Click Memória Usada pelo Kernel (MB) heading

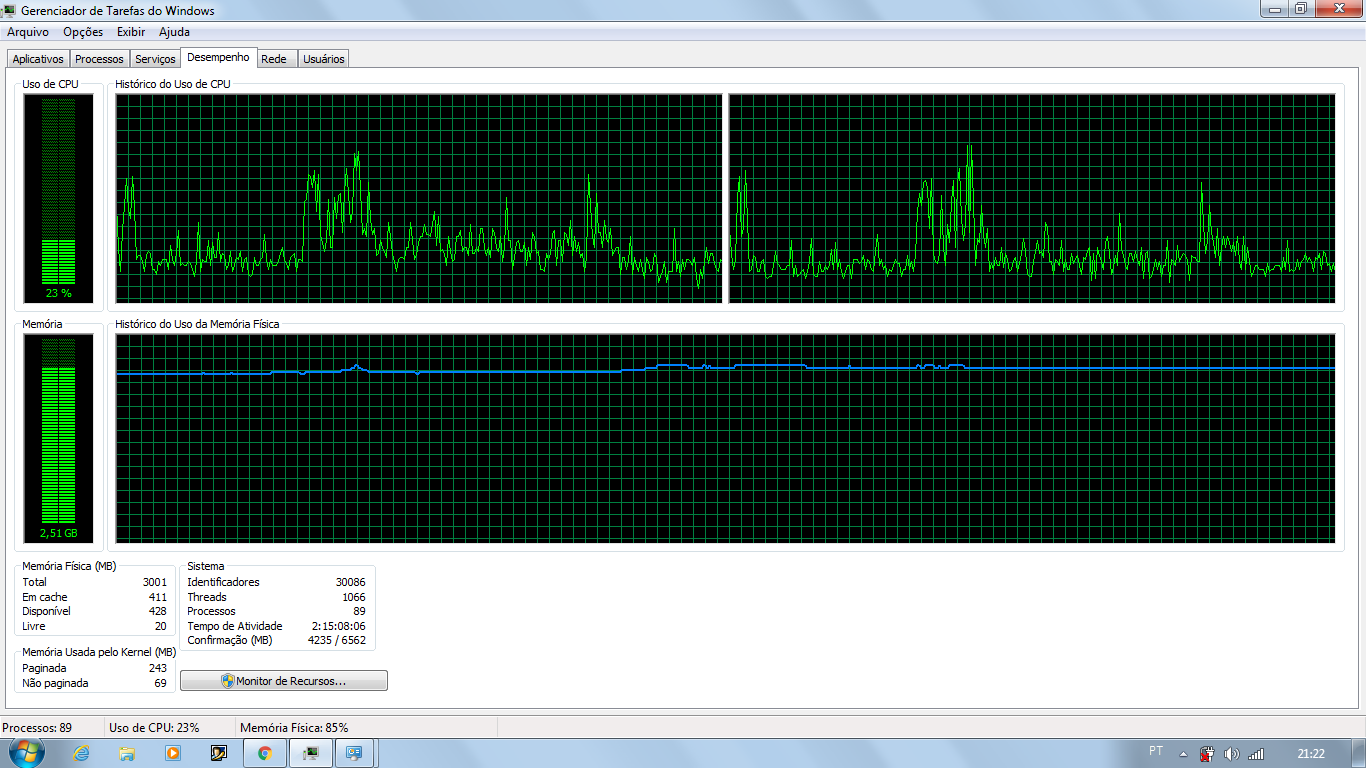[99, 652]
